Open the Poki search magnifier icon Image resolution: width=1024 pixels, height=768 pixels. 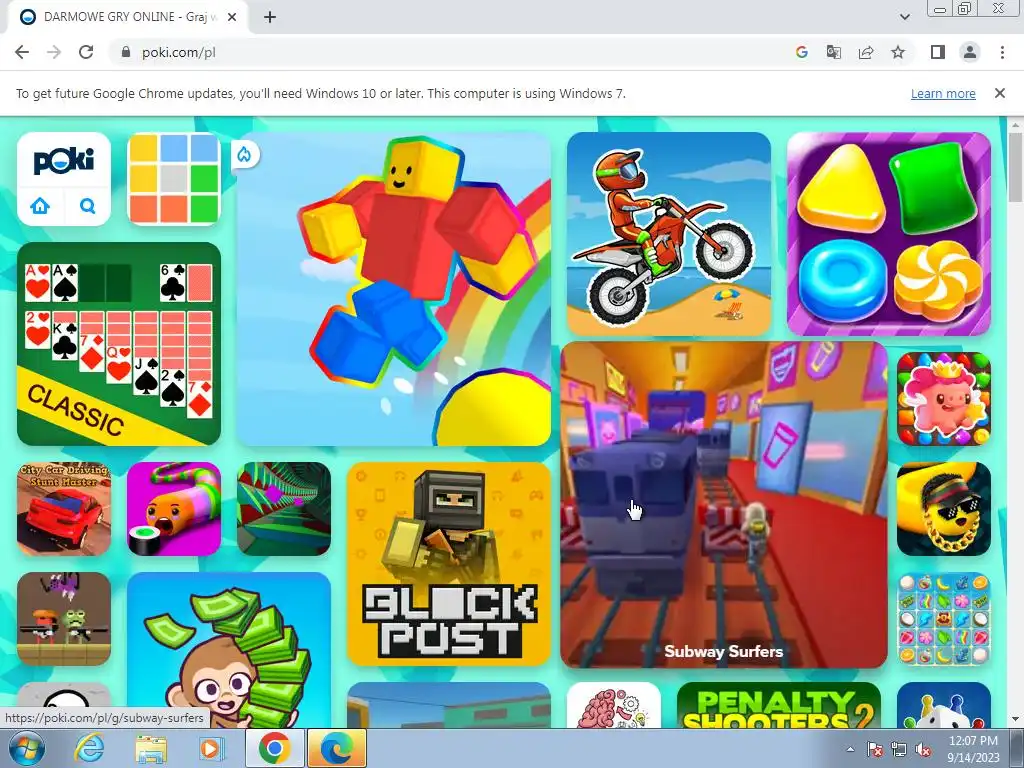(x=88, y=206)
